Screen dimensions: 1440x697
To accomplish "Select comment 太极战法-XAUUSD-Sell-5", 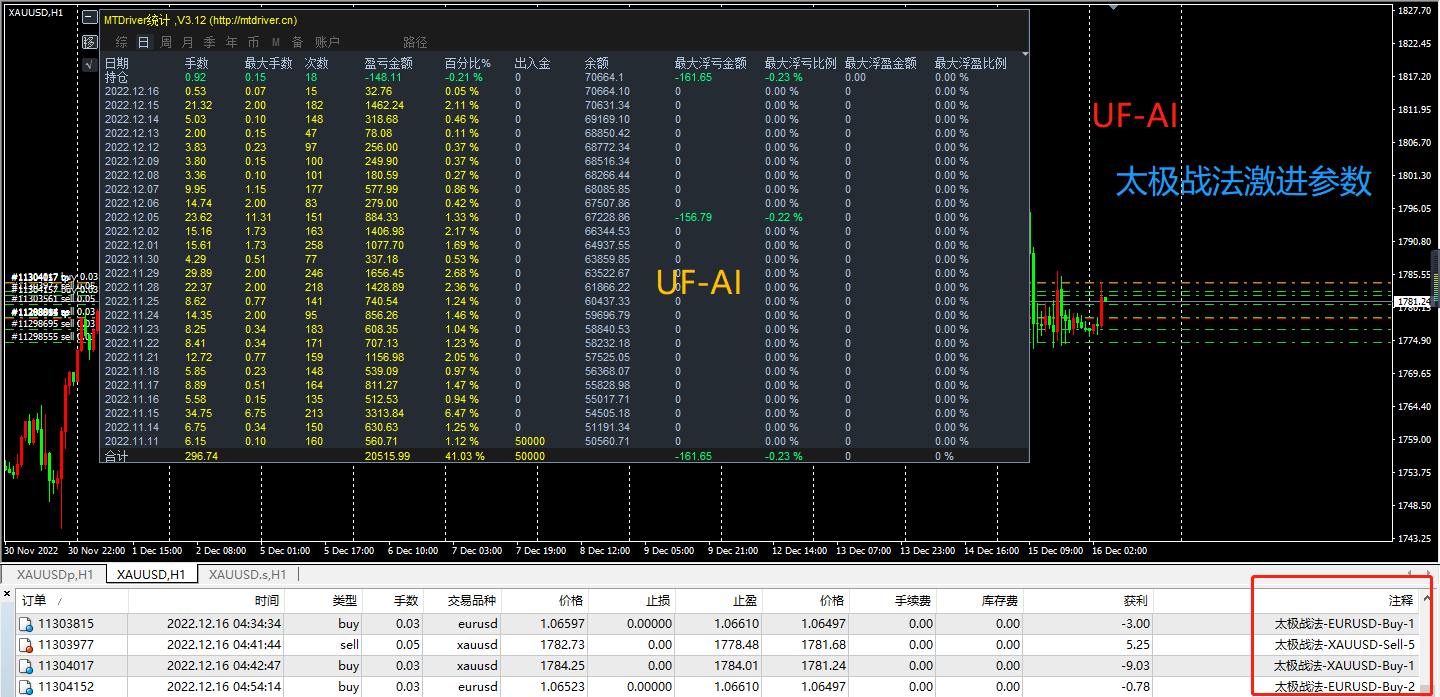I will pos(1344,645).
